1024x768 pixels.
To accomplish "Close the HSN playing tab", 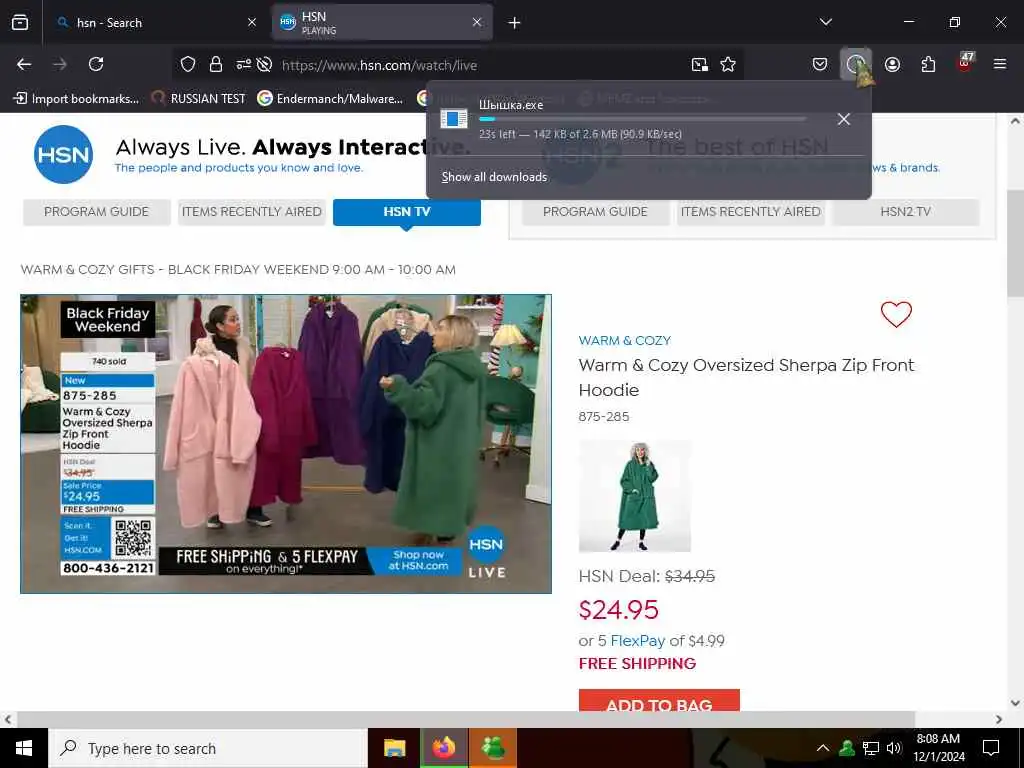I will coord(477,22).
